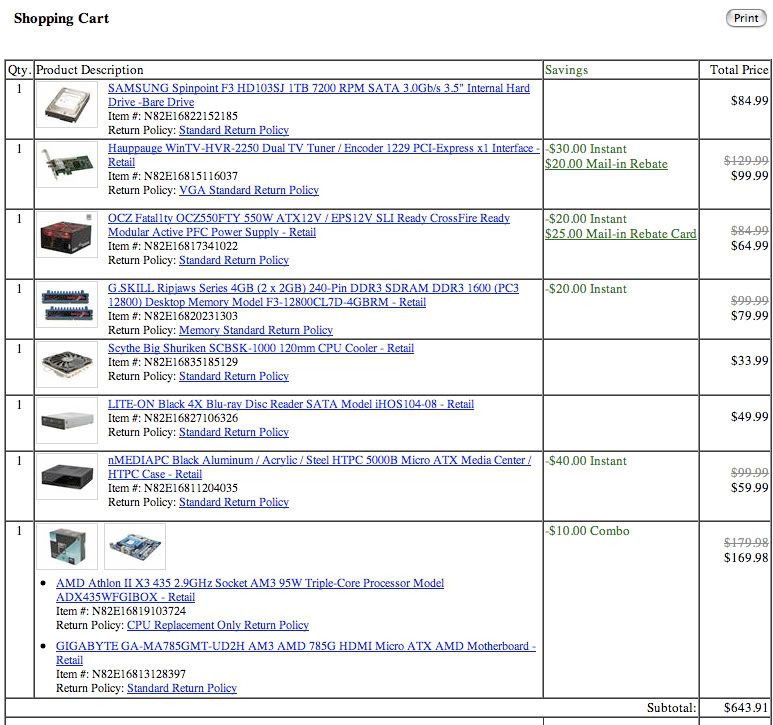Click the $33.99 Scythe cooler price
Screen dimensions: 773x725
(x=749, y=361)
